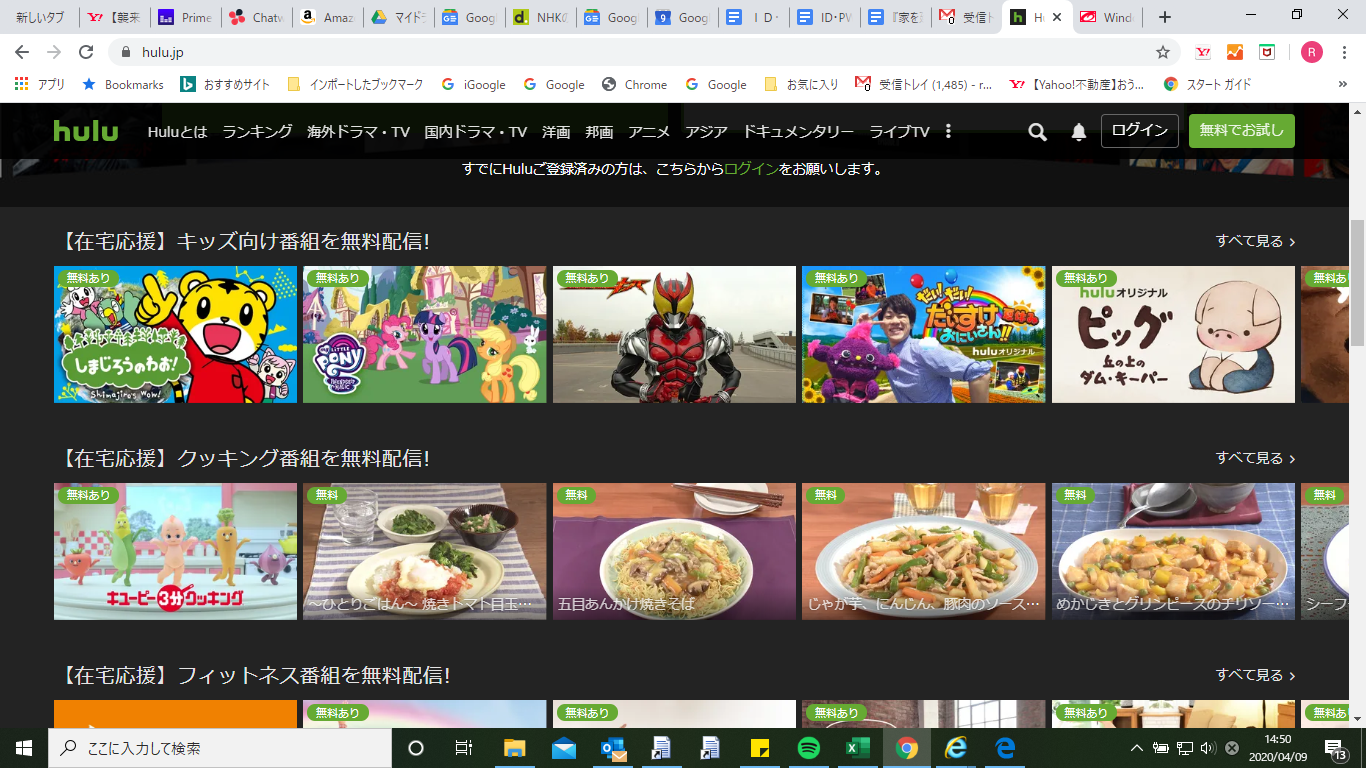The width and height of the screenshot is (1366, 768).
Task: Open the notifications bell icon
Action: click(x=1079, y=132)
